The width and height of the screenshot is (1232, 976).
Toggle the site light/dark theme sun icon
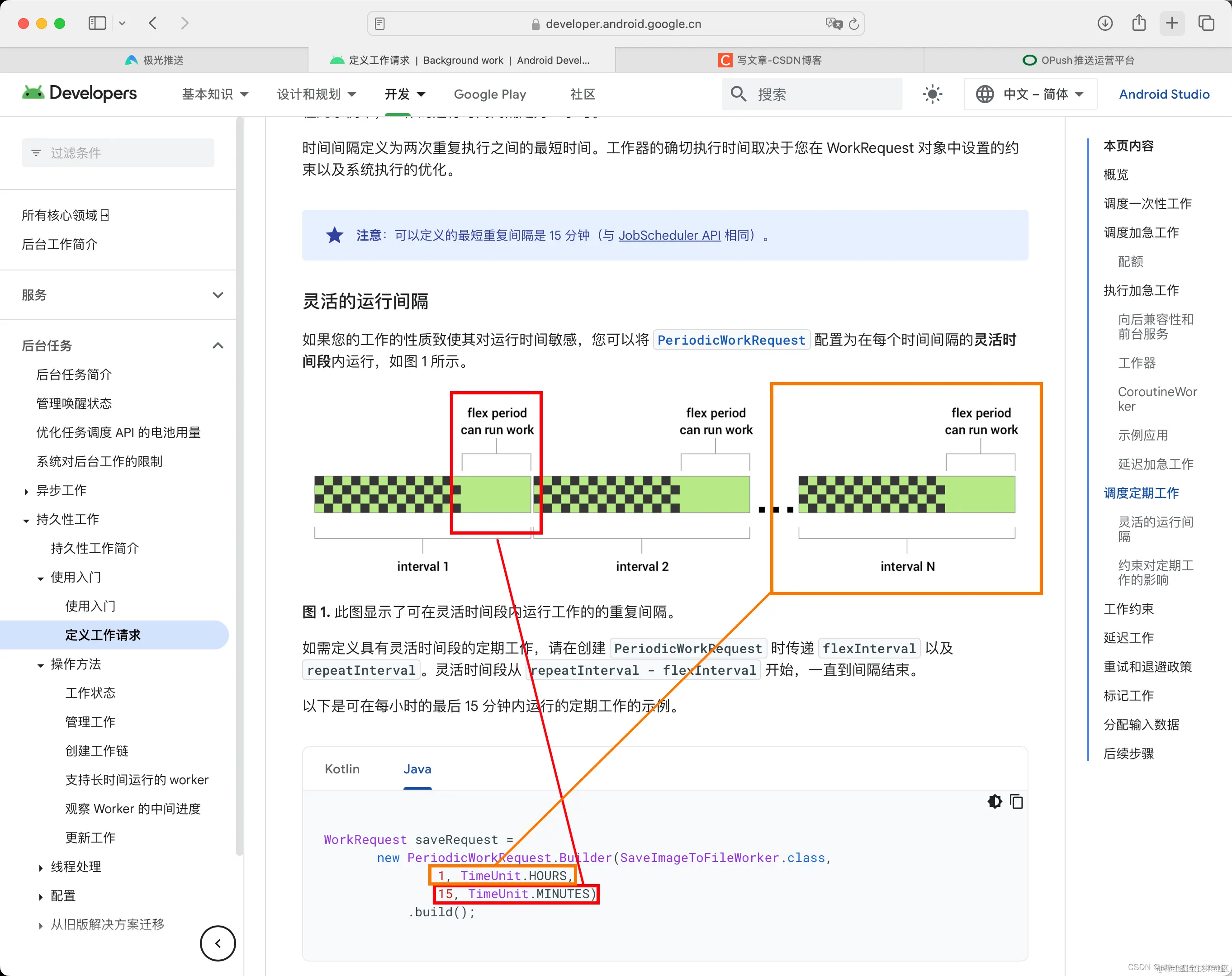coord(932,94)
